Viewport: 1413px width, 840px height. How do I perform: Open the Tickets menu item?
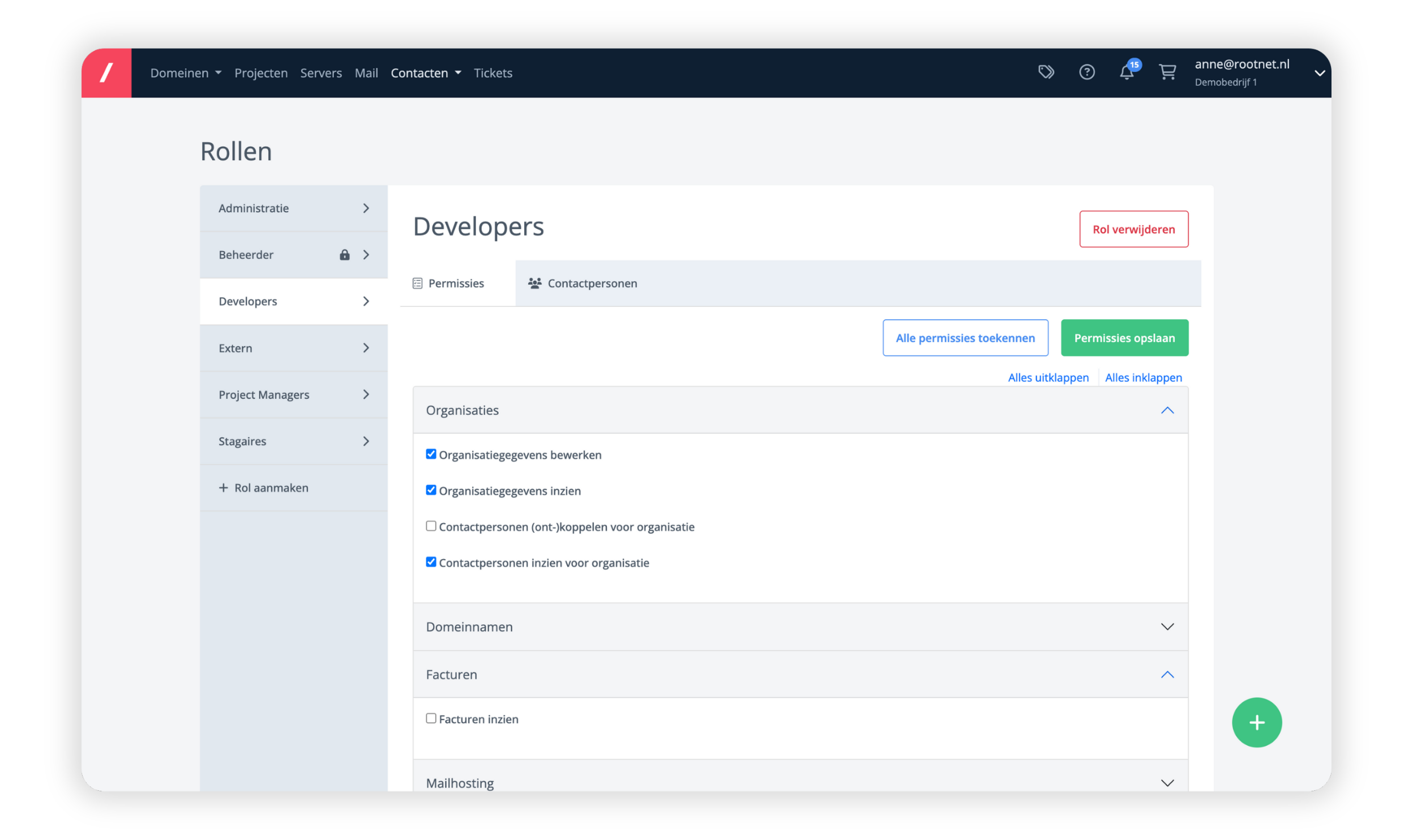[x=493, y=72]
